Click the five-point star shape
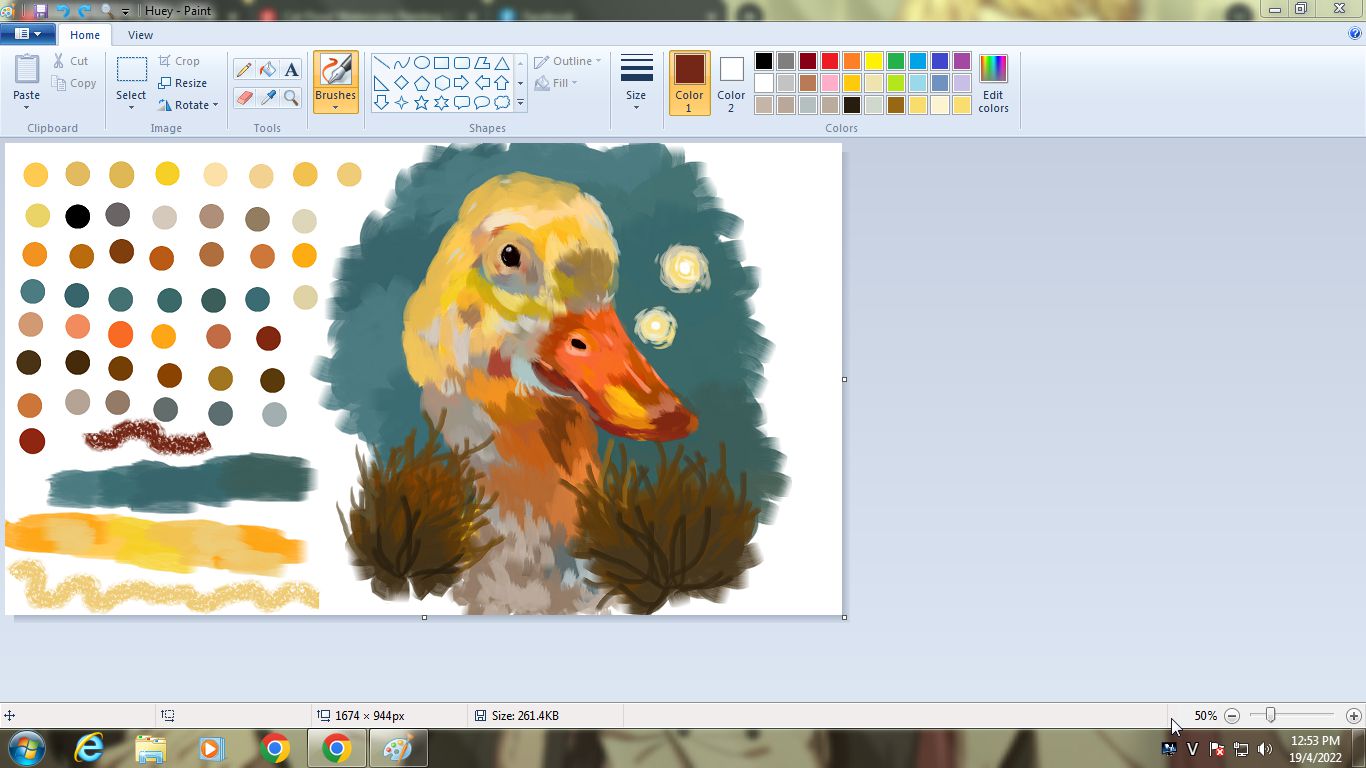The image size is (1366, 768). tap(421, 102)
